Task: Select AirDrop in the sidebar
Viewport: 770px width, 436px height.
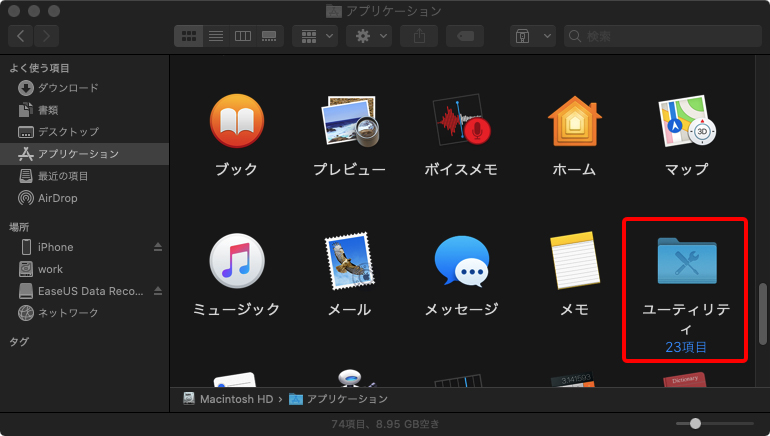Action: coord(57,198)
